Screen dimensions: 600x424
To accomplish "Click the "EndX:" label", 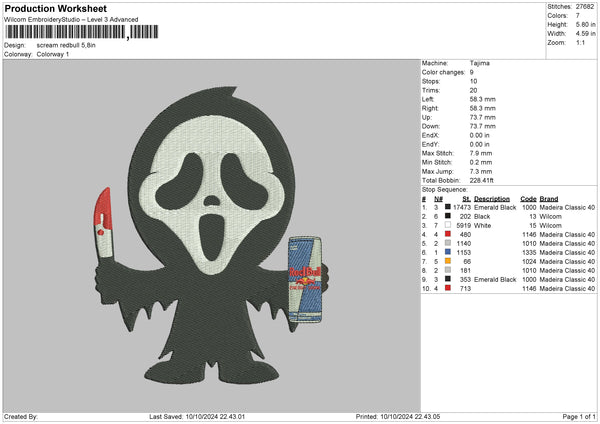I will pyautogui.click(x=430, y=135).
